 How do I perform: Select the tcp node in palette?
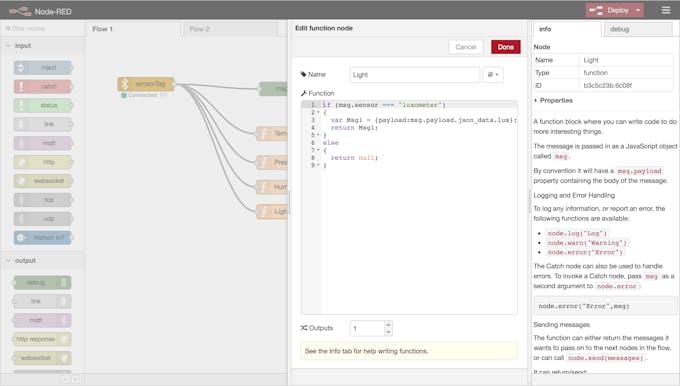42,200
